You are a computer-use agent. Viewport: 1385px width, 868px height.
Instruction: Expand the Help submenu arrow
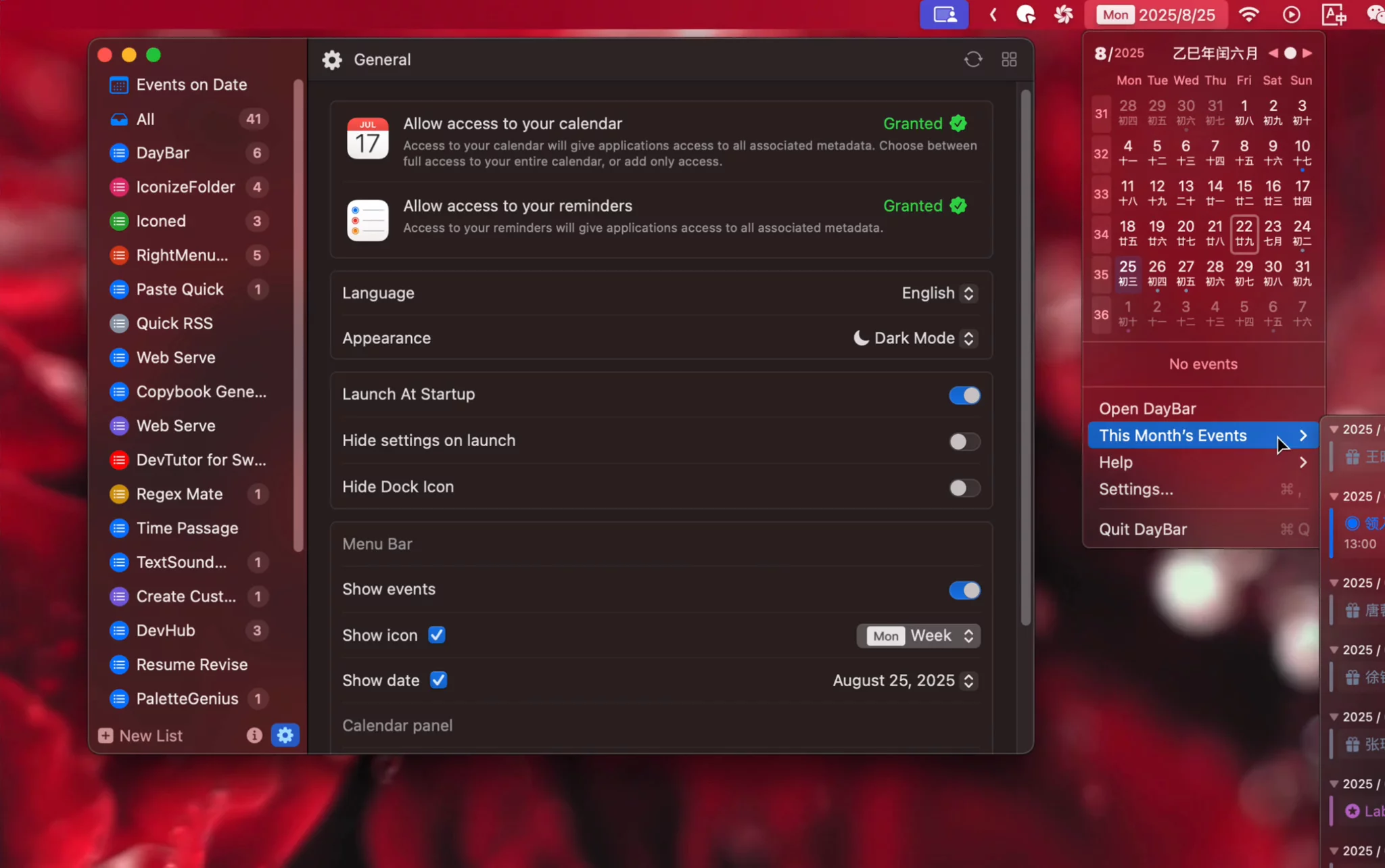pos(1303,462)
